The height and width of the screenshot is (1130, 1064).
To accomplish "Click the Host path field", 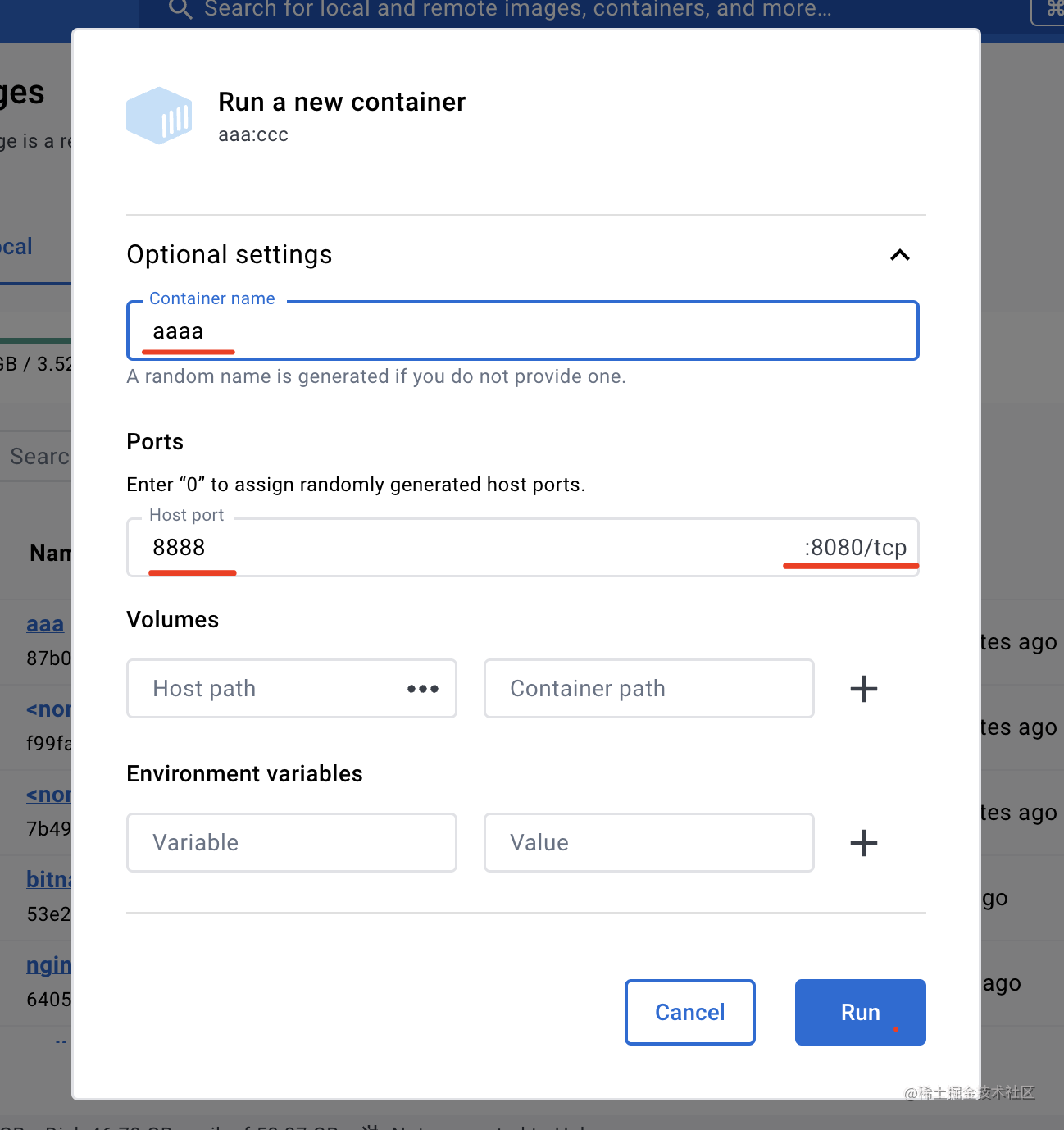I will (271, 689).
